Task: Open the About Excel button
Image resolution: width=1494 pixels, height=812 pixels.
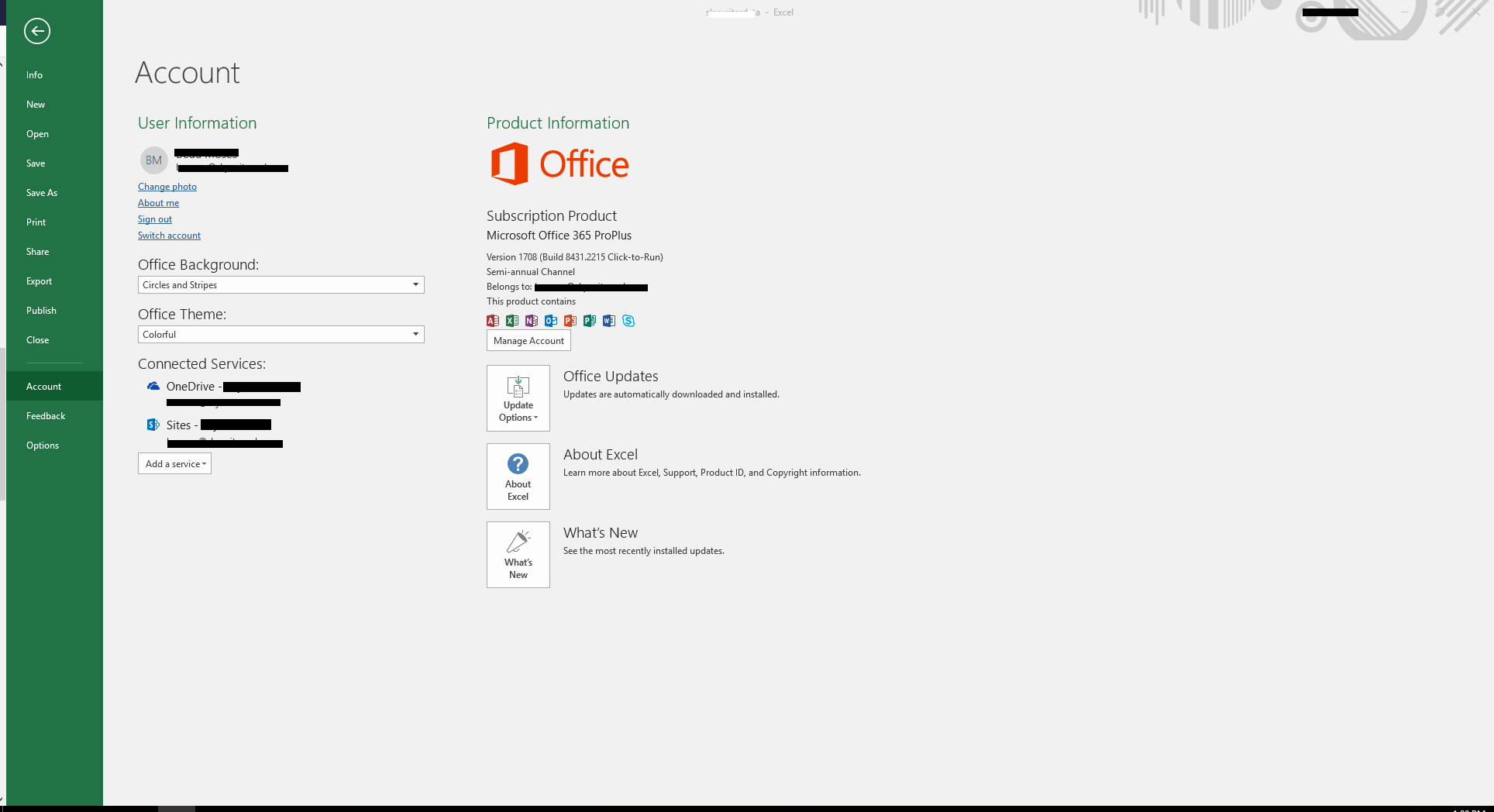Action: click(518, 477)
